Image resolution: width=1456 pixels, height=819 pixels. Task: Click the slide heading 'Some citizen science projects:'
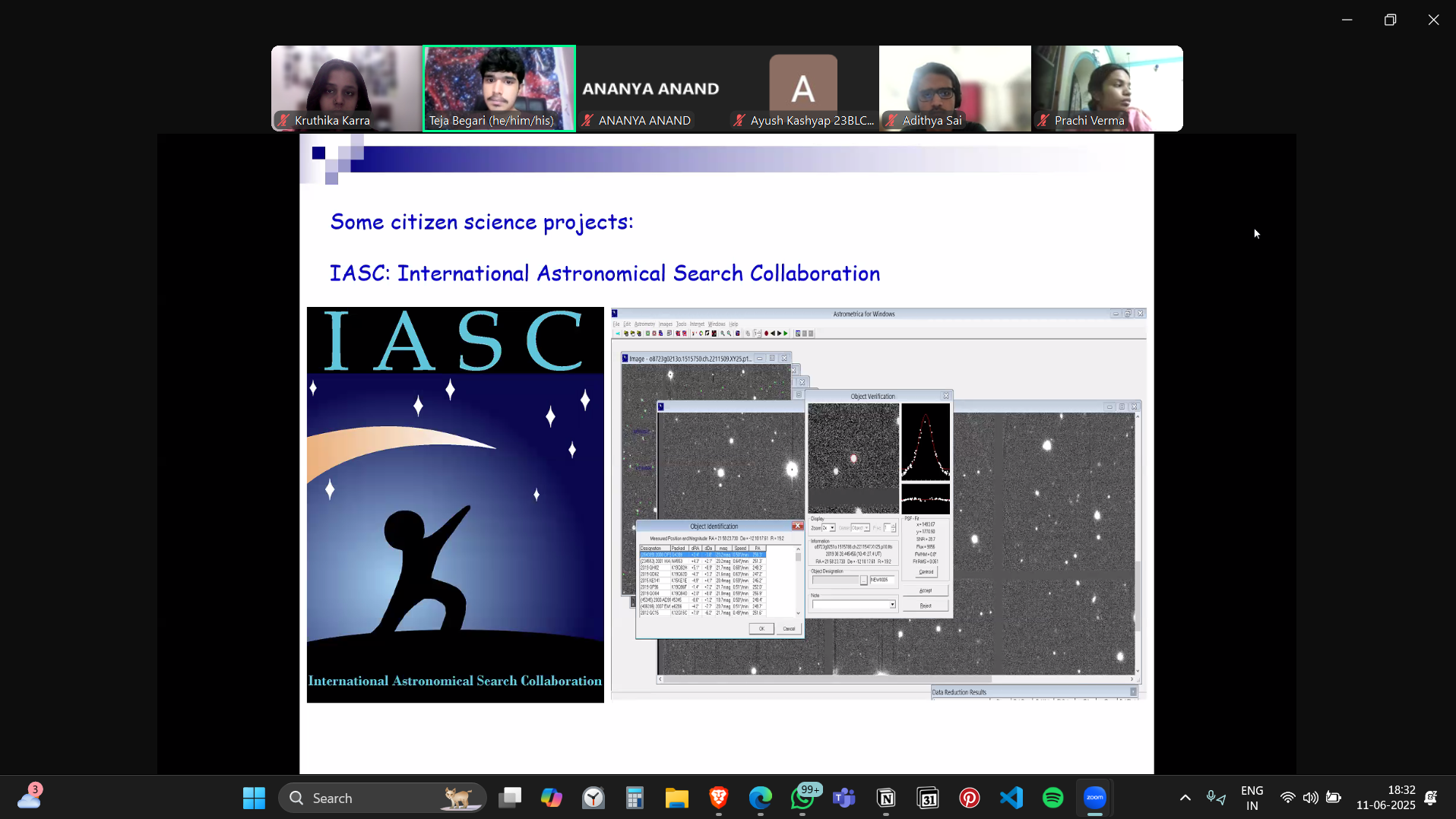point(482,222)
